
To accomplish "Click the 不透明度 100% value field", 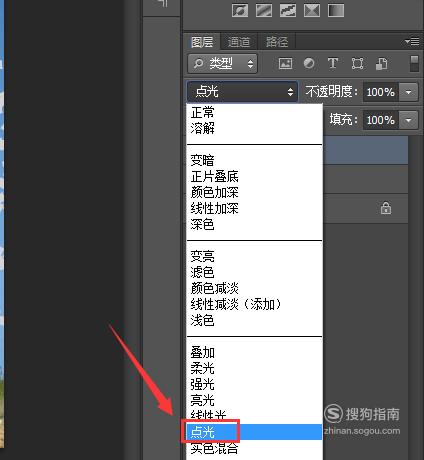I will 381,92.
